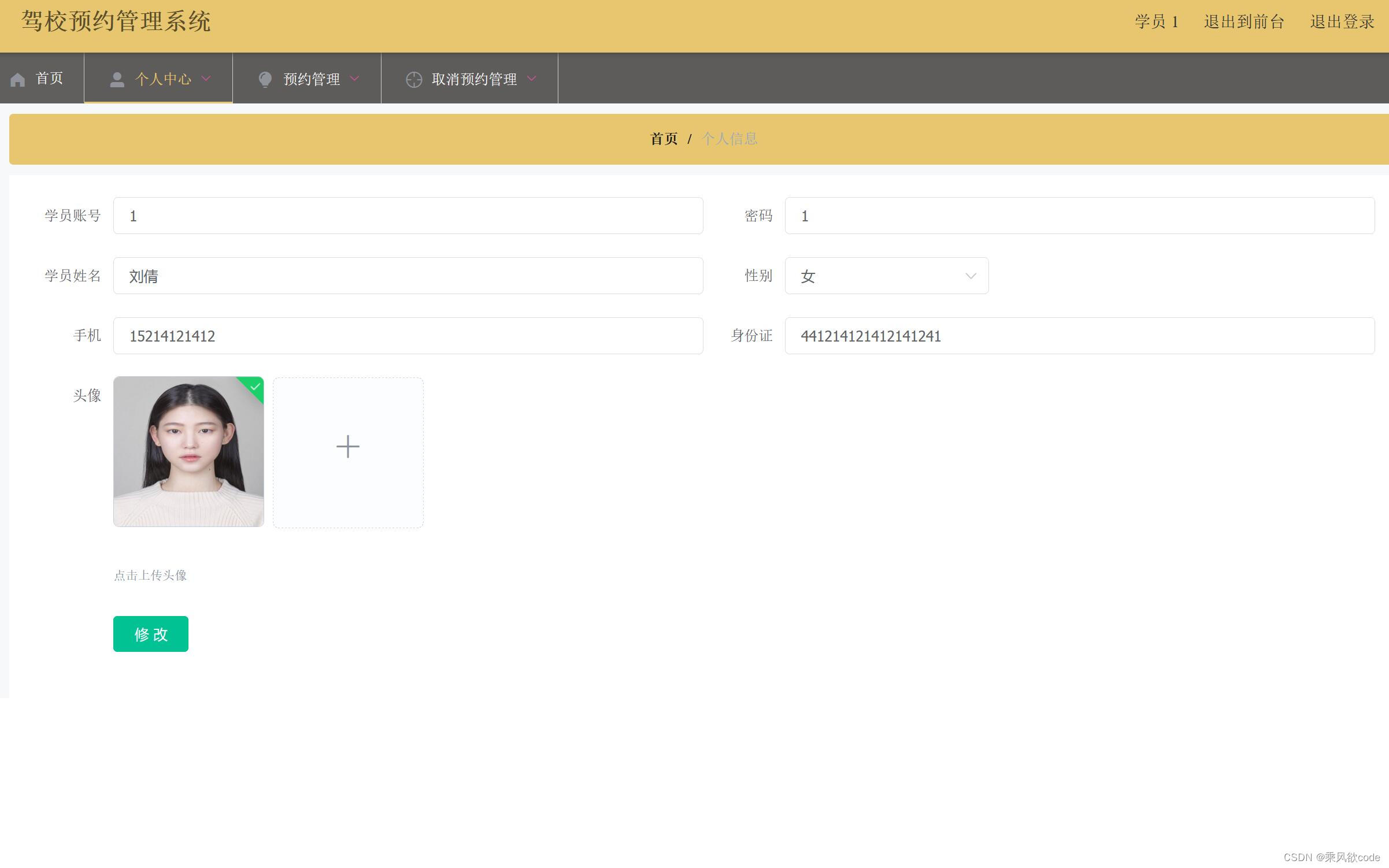This screenshot has width=1389, height=868.
Task: Click the green 修改 button
Action: [151, 634]
